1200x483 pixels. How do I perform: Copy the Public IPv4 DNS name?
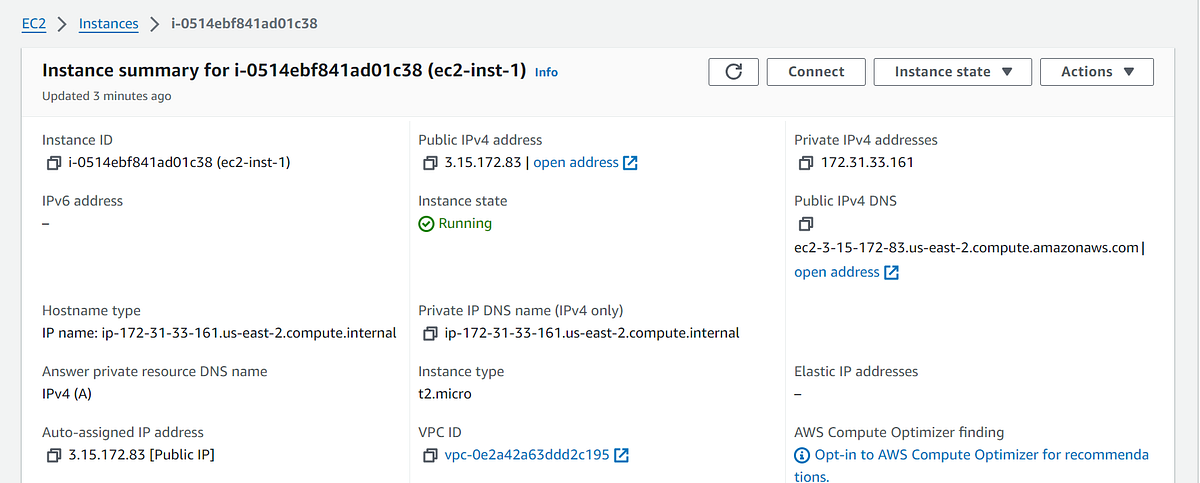[806, 224]
